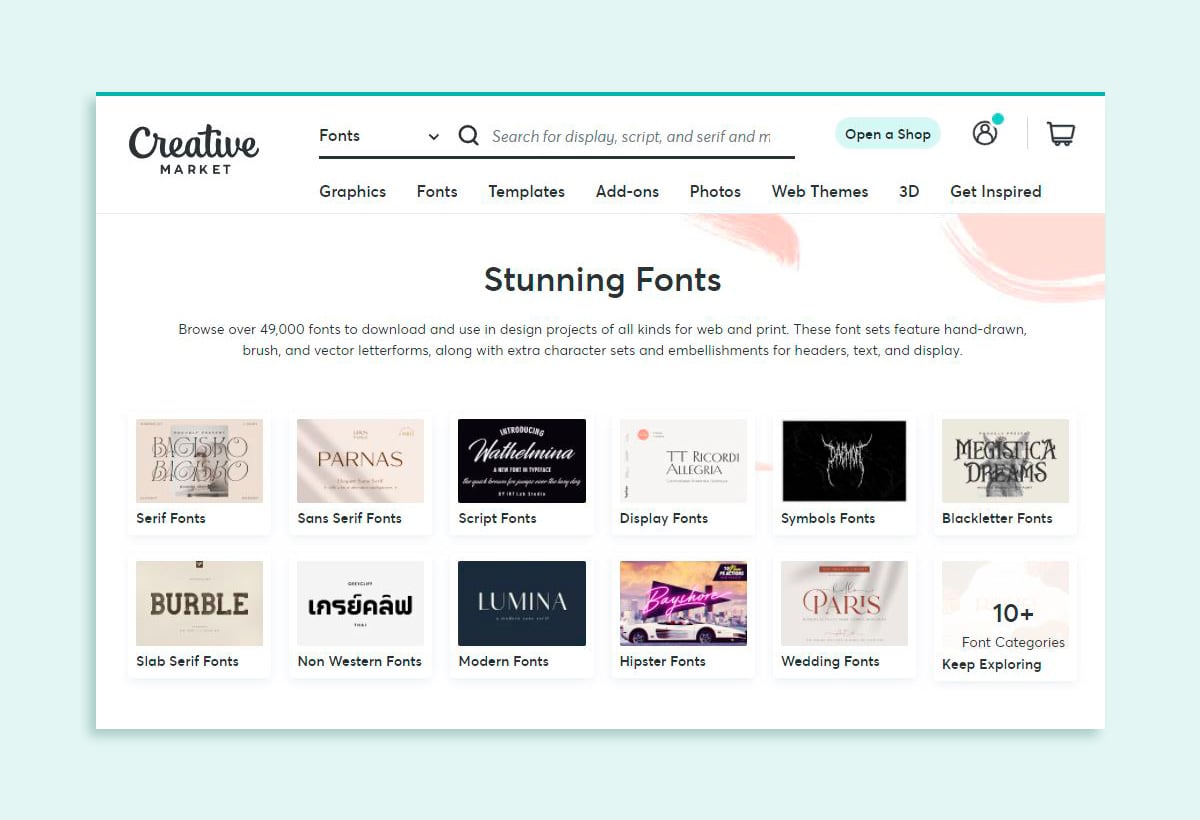The height and width of the screenshot is (820, 1200).
Task: Click the Open a Shop button
Action: pyautogui.click(x=887, y=132)
